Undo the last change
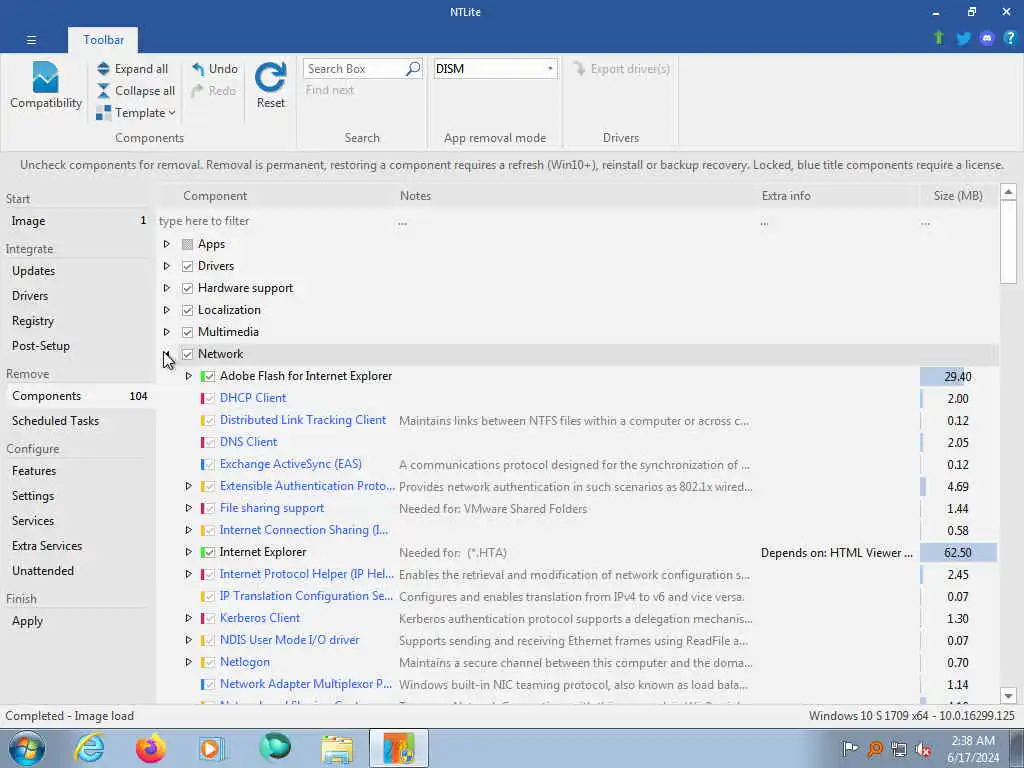The image size is (1024, 768). pos(215,69)
